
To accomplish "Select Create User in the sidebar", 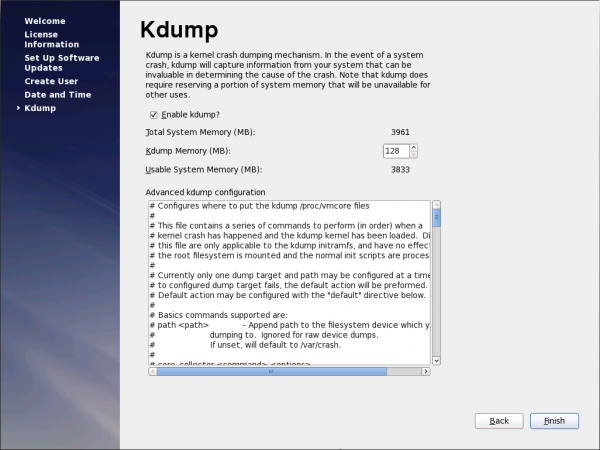I will (x=53, y=81).
